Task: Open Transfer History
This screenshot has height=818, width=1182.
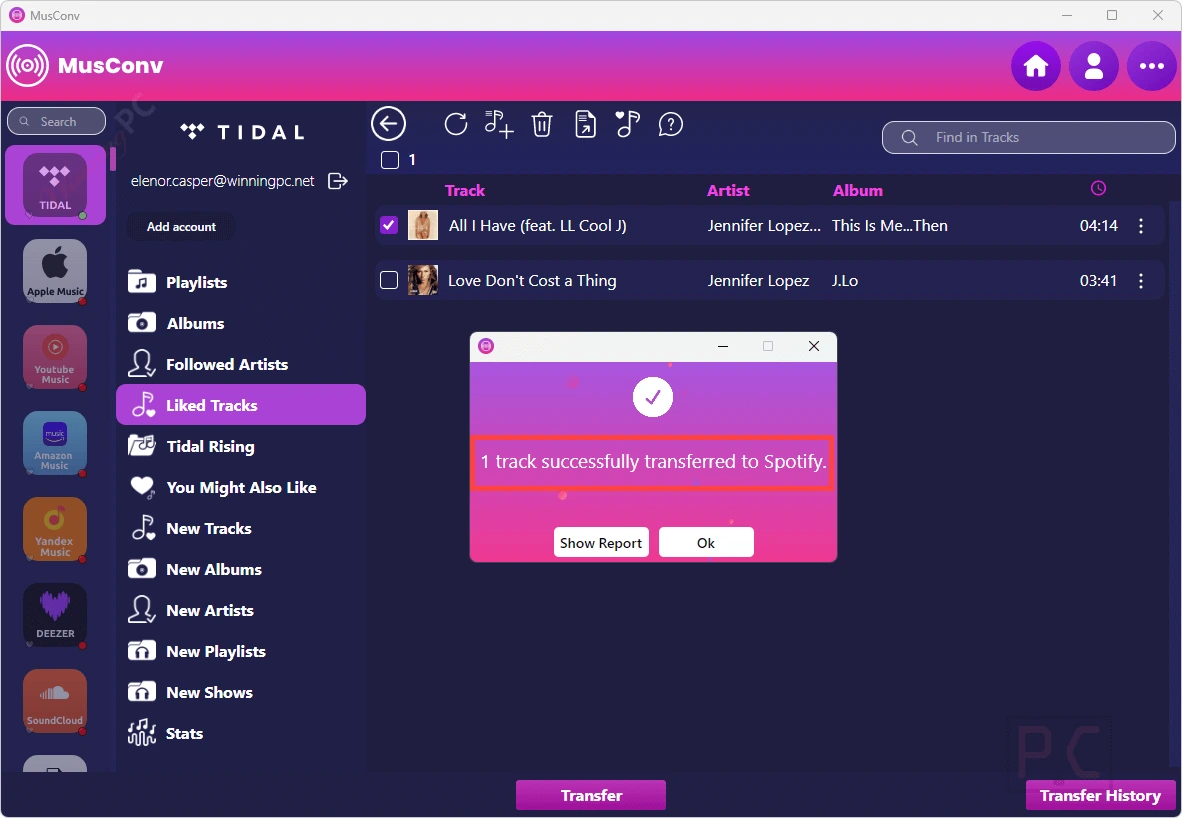Action: point(1100,795)
